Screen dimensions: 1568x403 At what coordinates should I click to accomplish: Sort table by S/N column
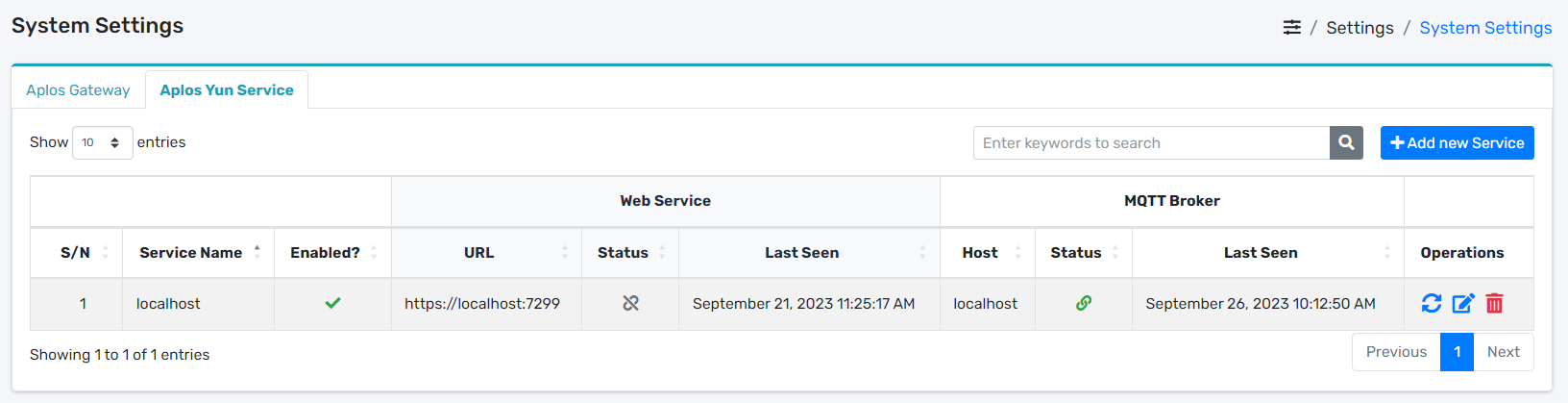[76, 253]
